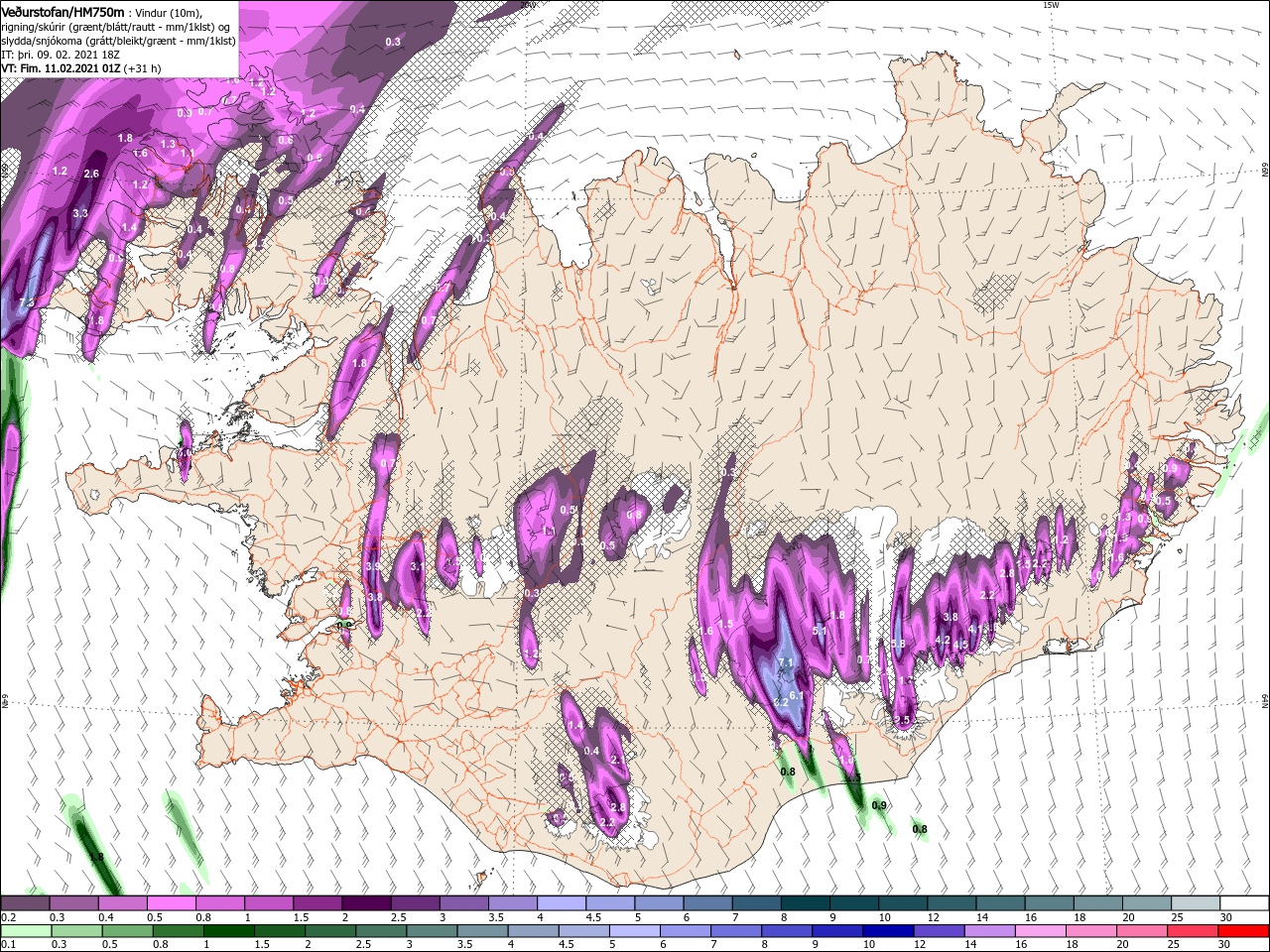This screenshot has height=952, width=1270.
Task: Click the deep navy rain swatch between 10 and 12
Action: pos(889,931)
